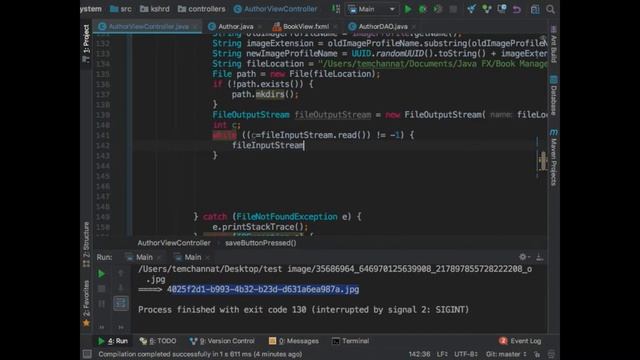640x360 pixels.
Task: Open the 0: Messages tool window
Action: coord(293,341)
